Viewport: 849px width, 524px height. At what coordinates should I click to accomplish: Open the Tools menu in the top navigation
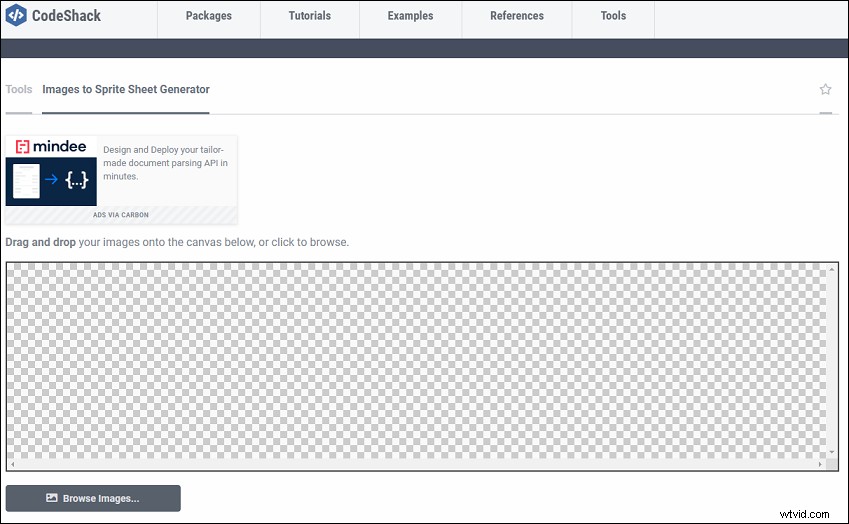613,16
